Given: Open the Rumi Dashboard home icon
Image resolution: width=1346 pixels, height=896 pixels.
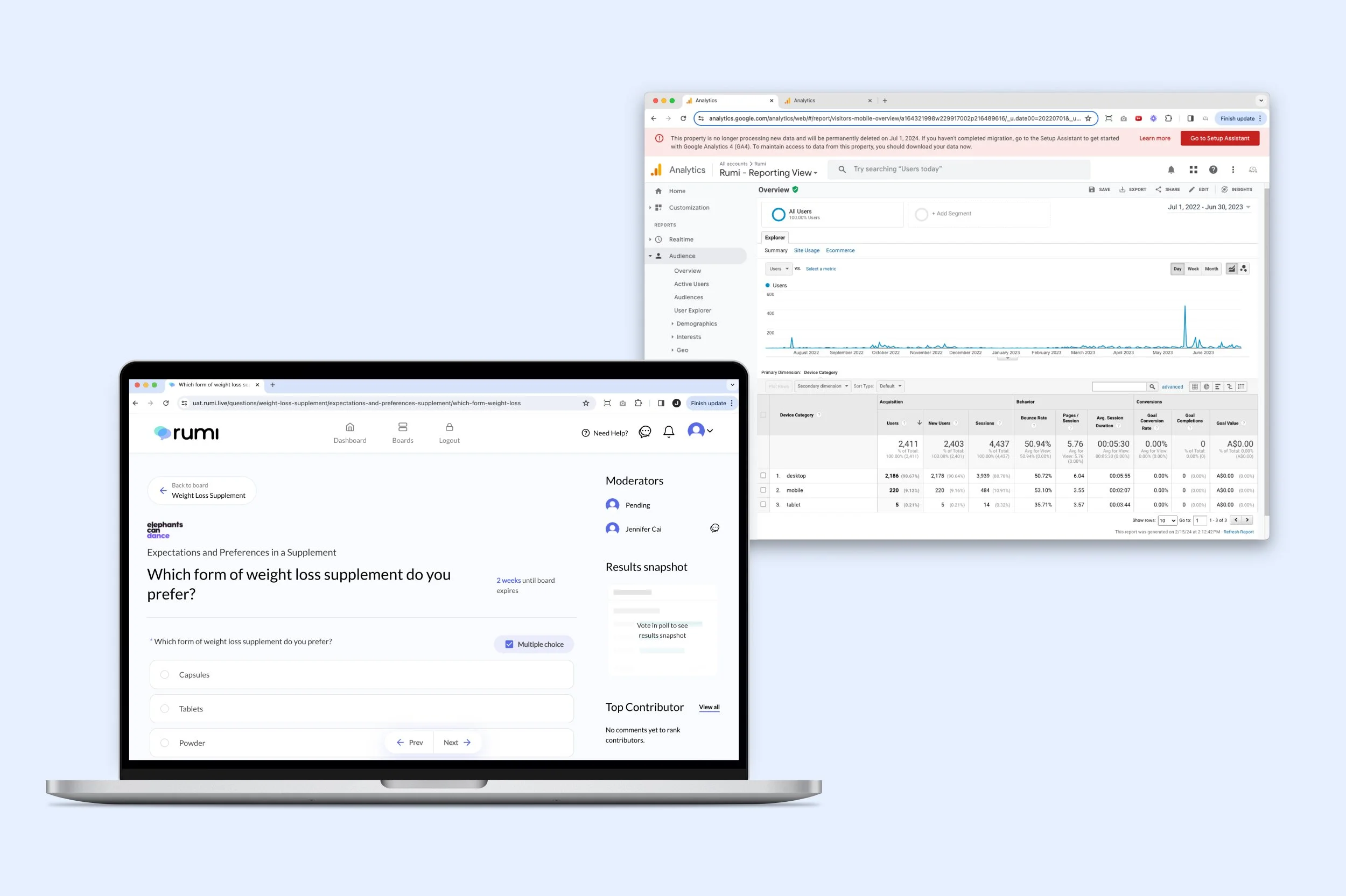Looking at the screenshot, I should click(x=350, y=427).
